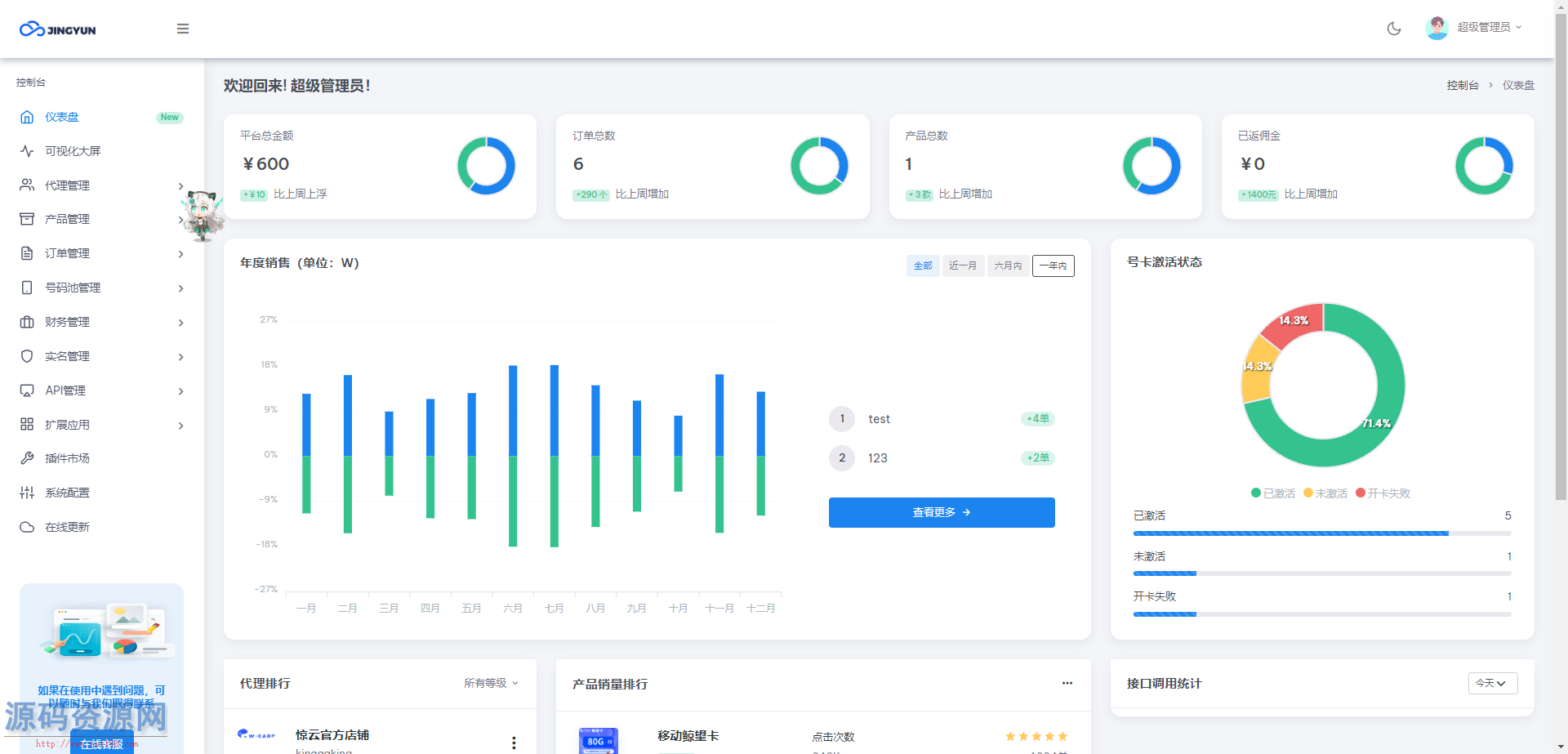Select the 全部 sales range filter

[x=923, y=266]
